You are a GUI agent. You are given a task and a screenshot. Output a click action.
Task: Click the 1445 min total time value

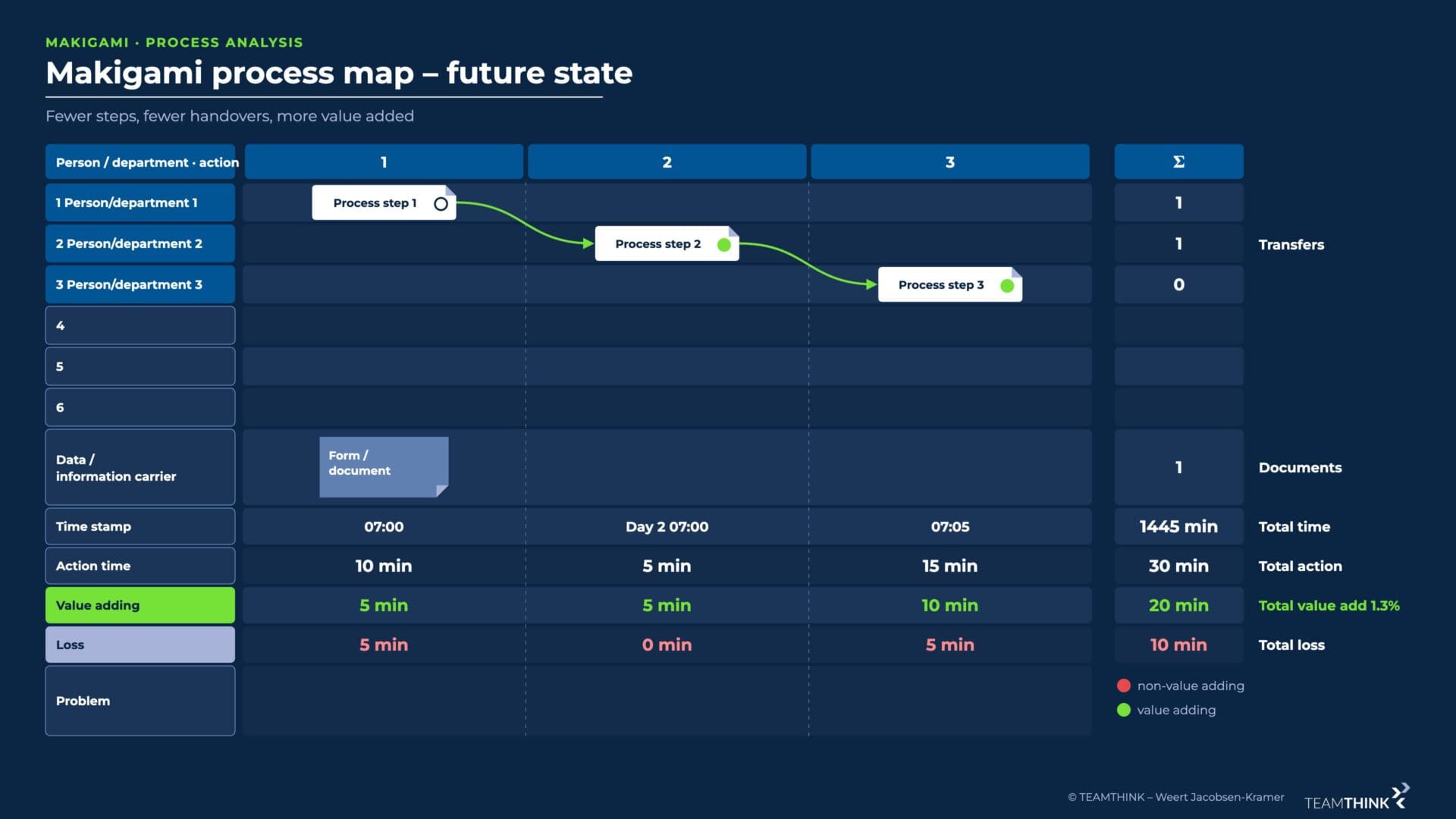(1178, 526)
